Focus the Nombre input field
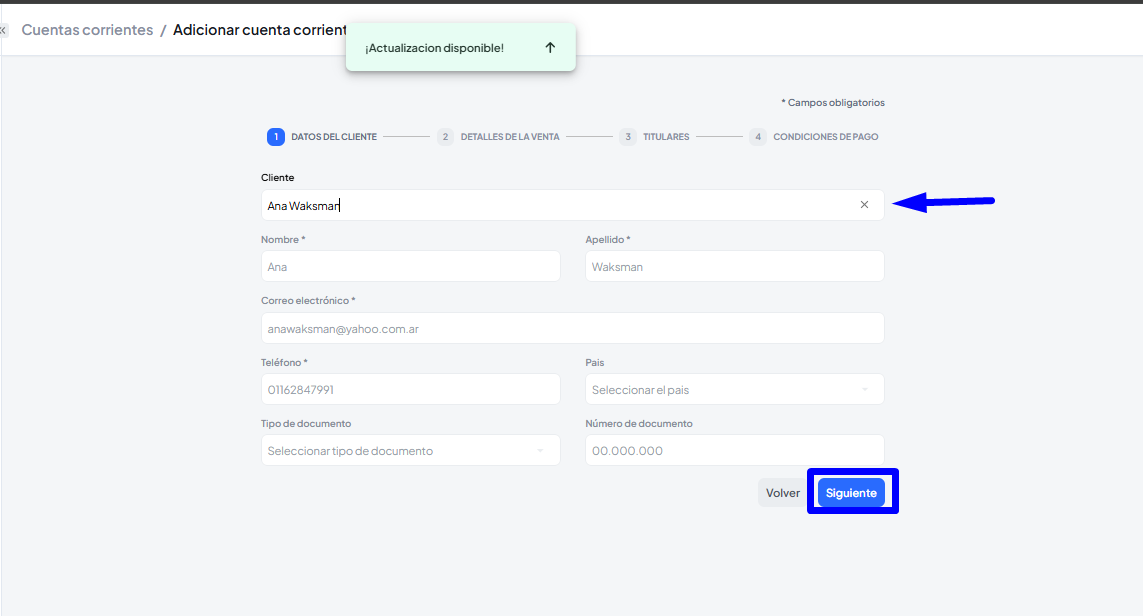The image size is (1143, 616). (410, 267)
